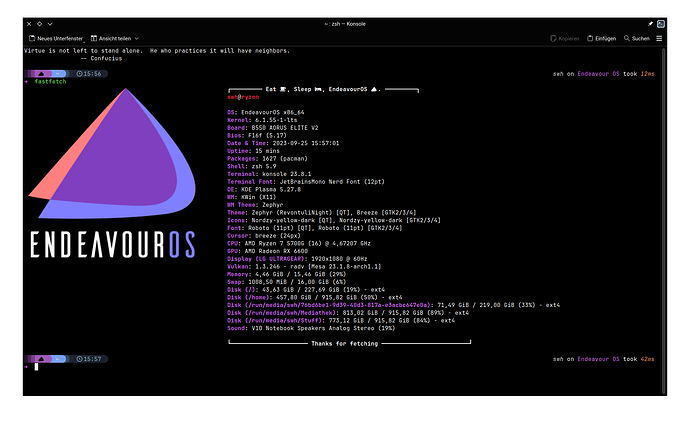Click the Kopieren copy button
Screen dimensions: 690x423
[x=566, y=38]
